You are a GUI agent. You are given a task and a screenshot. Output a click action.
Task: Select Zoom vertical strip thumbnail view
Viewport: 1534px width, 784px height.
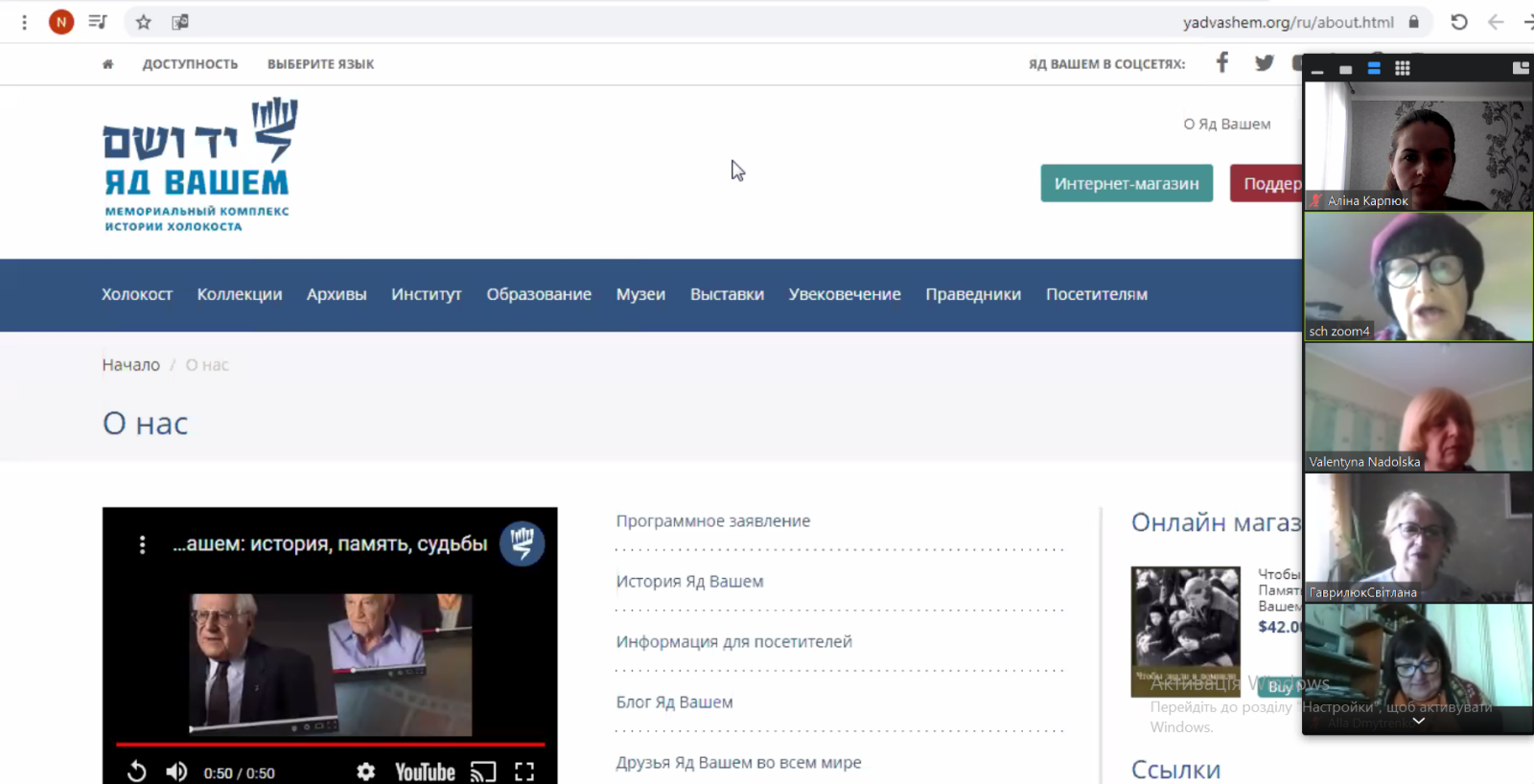click(x=1374, y=68)
